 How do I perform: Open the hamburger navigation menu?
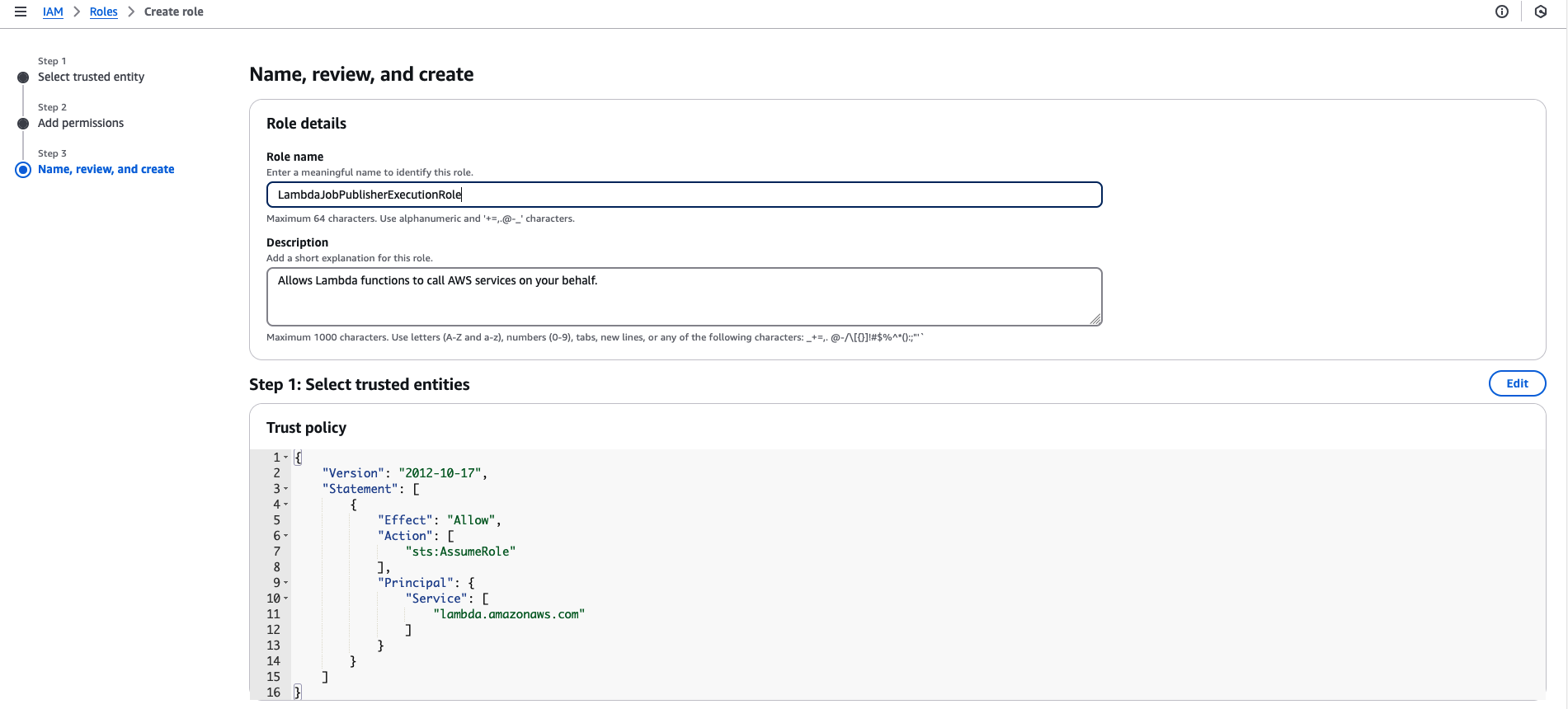(x=21, y=12)
